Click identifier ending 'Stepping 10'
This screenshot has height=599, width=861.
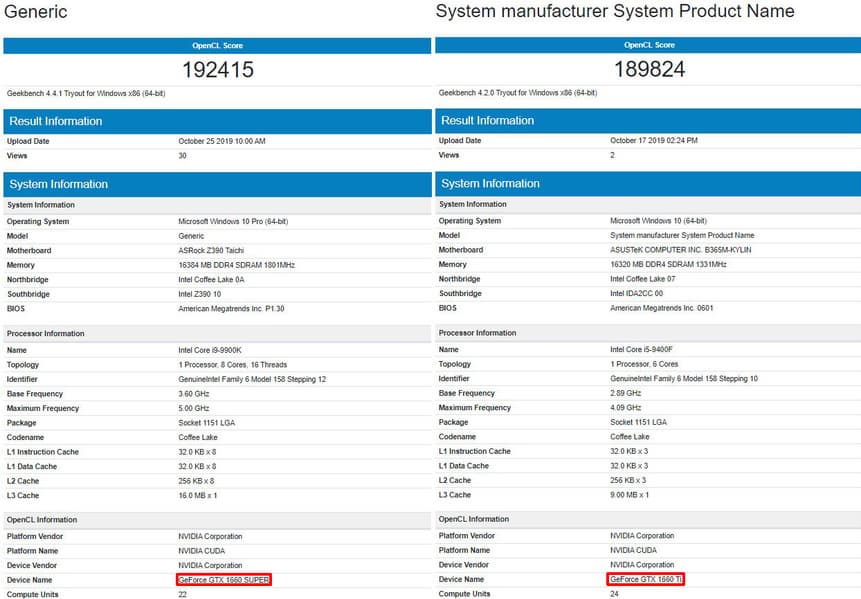[684, 379]
